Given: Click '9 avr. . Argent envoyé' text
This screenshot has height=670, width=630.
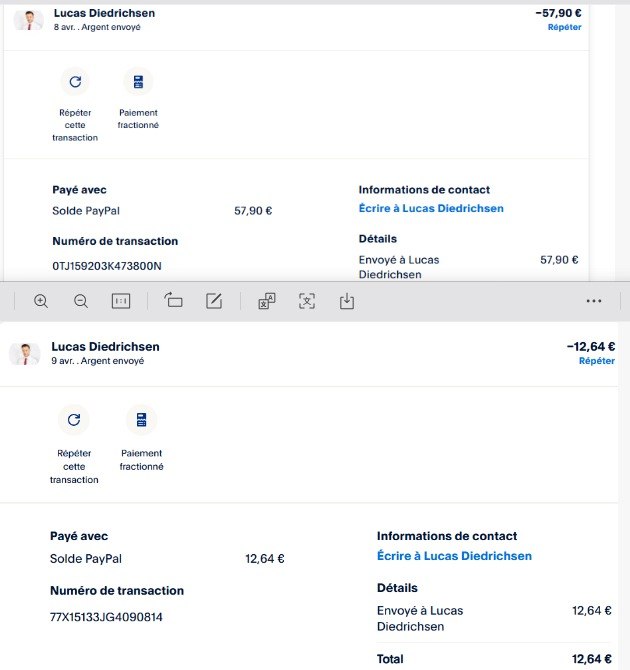Looking at the screenshot, I should click(x=97, y=361).
